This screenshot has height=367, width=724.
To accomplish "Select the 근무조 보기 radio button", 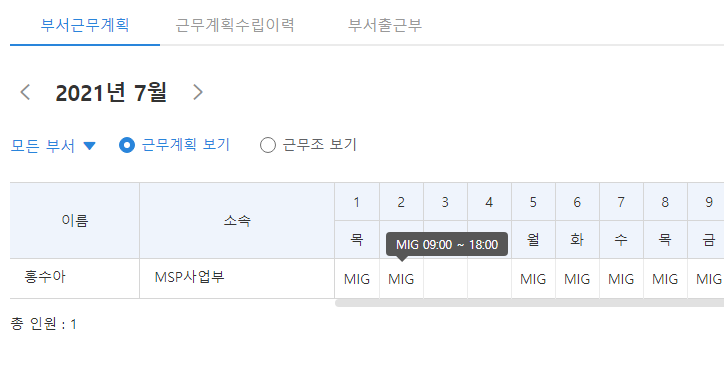I will (268, 145).
